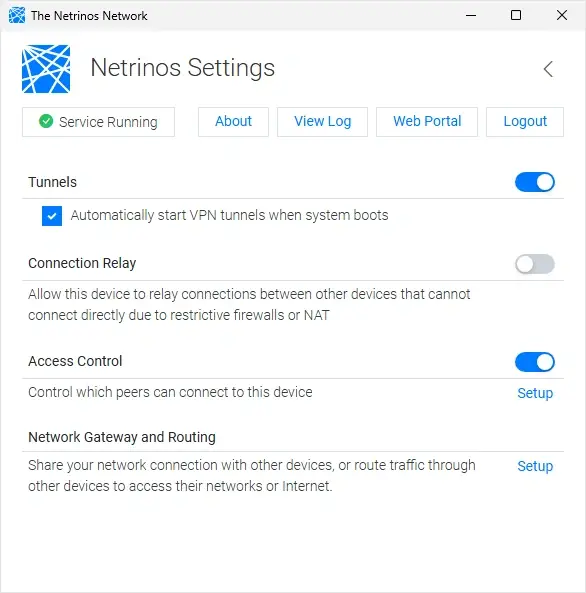The image size is (586, 593).
Task: Enable the Connection Relay switch
Action: tap(535, 264)
